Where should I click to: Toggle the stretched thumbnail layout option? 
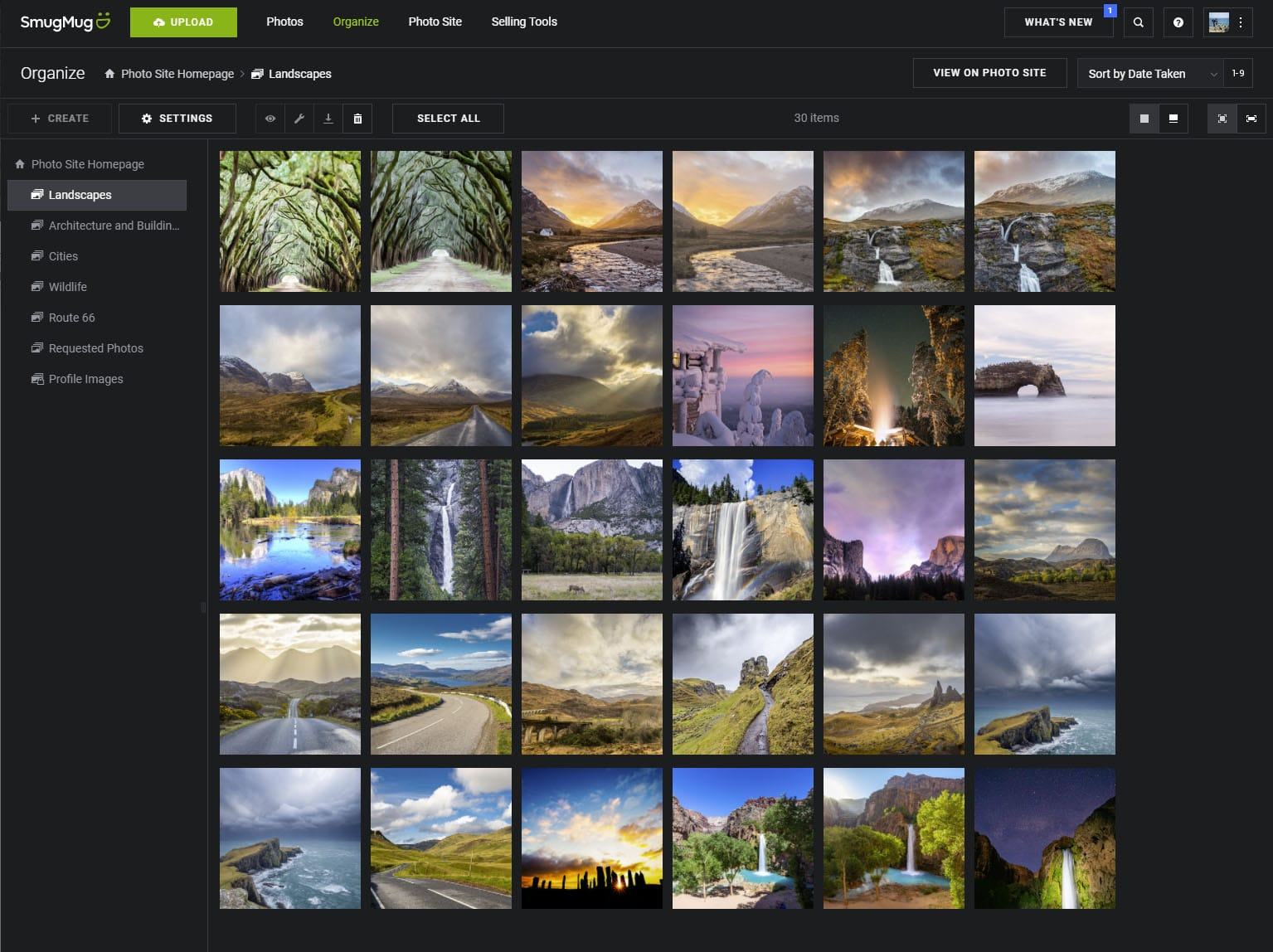[x=1251, y=118]
